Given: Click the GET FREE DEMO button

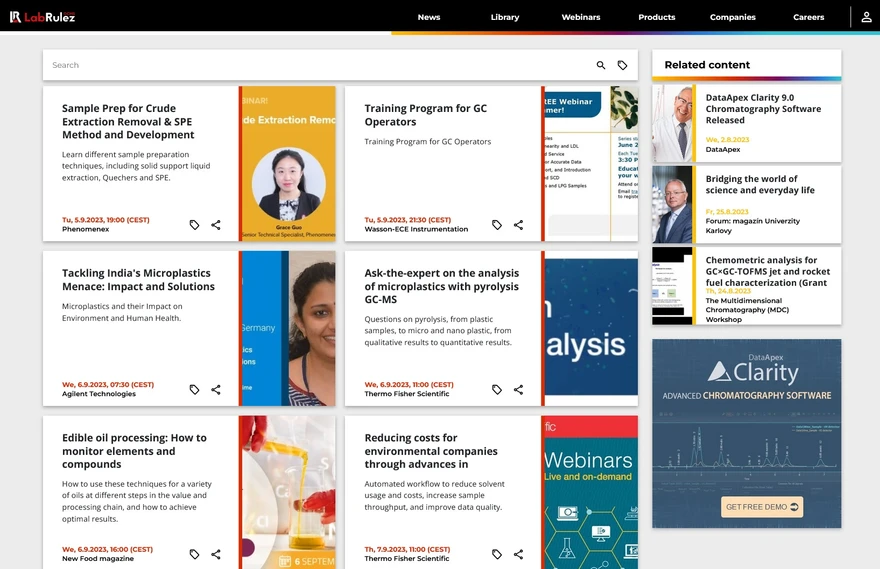Looking at the screenshot, I should [762, 507].
